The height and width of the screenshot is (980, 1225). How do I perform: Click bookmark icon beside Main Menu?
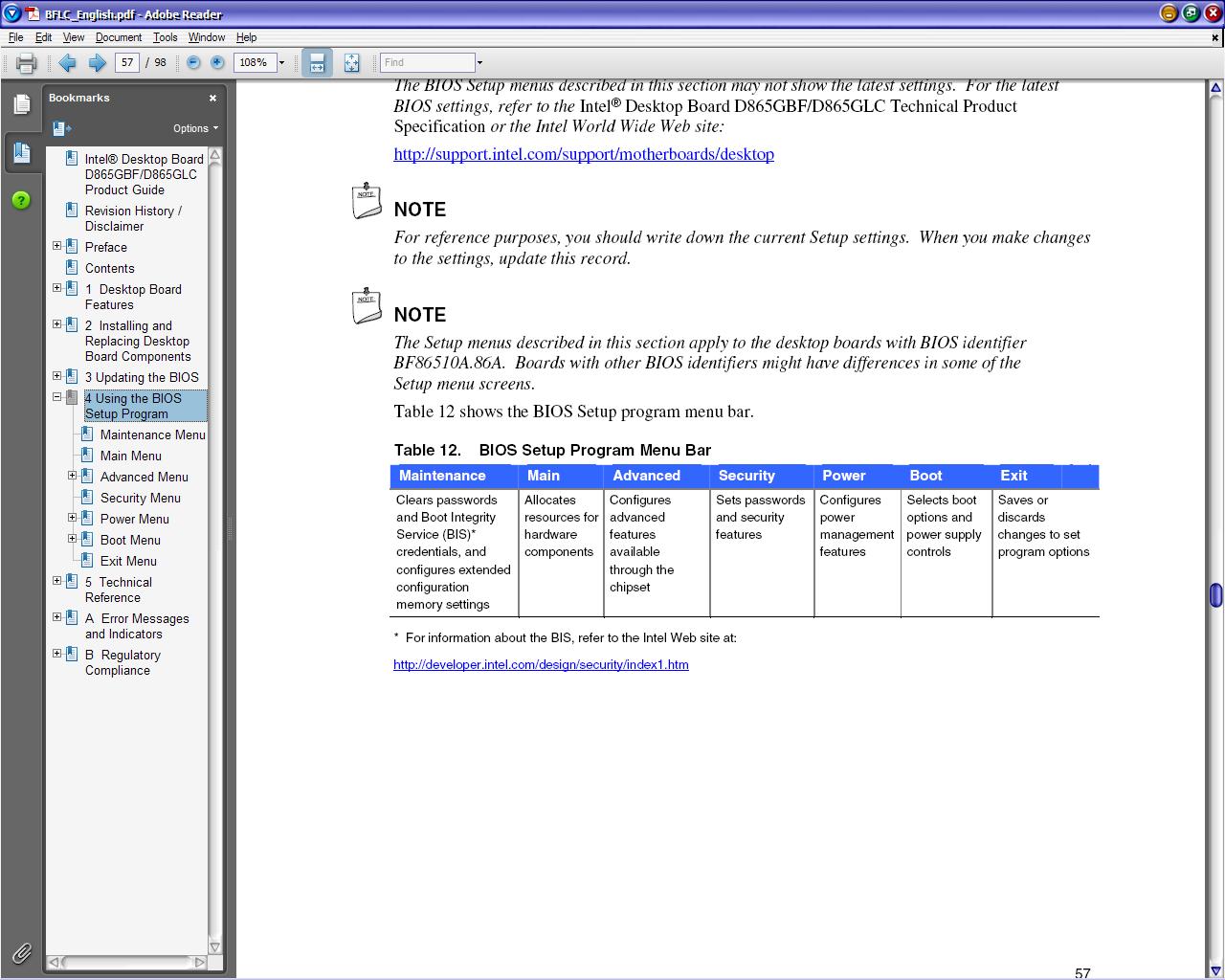click(87, 456)
